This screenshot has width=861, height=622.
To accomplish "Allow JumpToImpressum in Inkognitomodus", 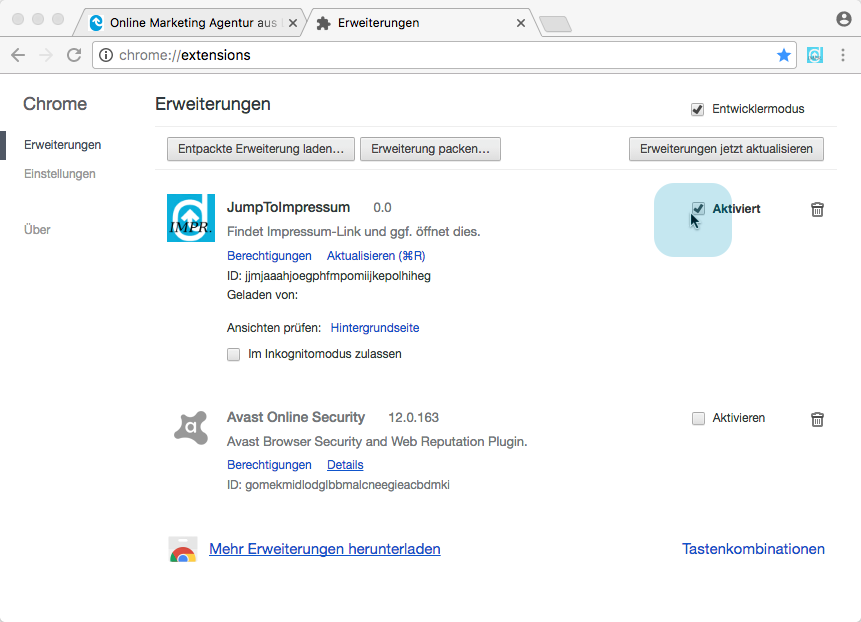I will pos(234,354).
